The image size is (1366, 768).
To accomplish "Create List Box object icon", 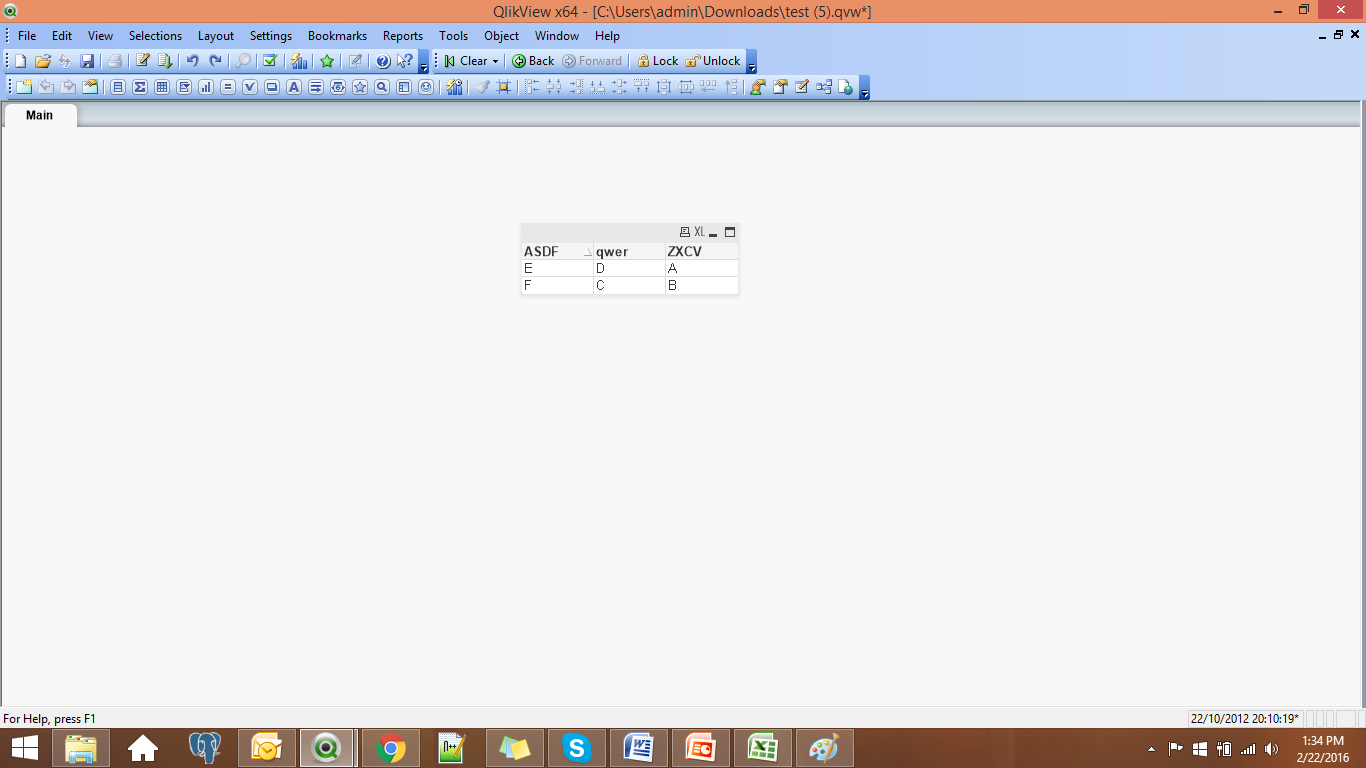I will tap(118, 87).
